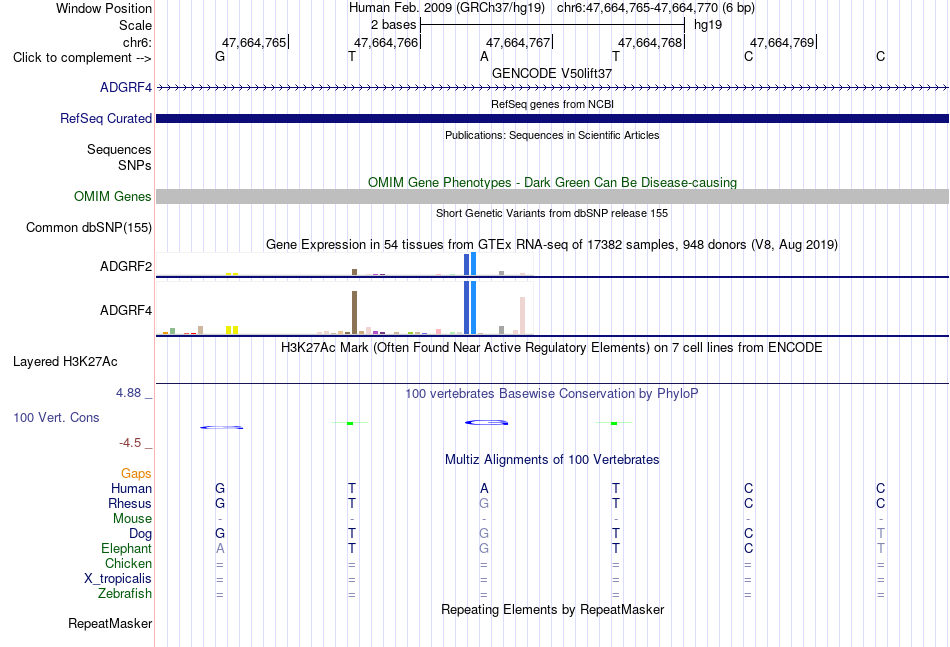950x647 pixels.
Task: Click the Human species label in Multiz
Action: coord(131,488)
